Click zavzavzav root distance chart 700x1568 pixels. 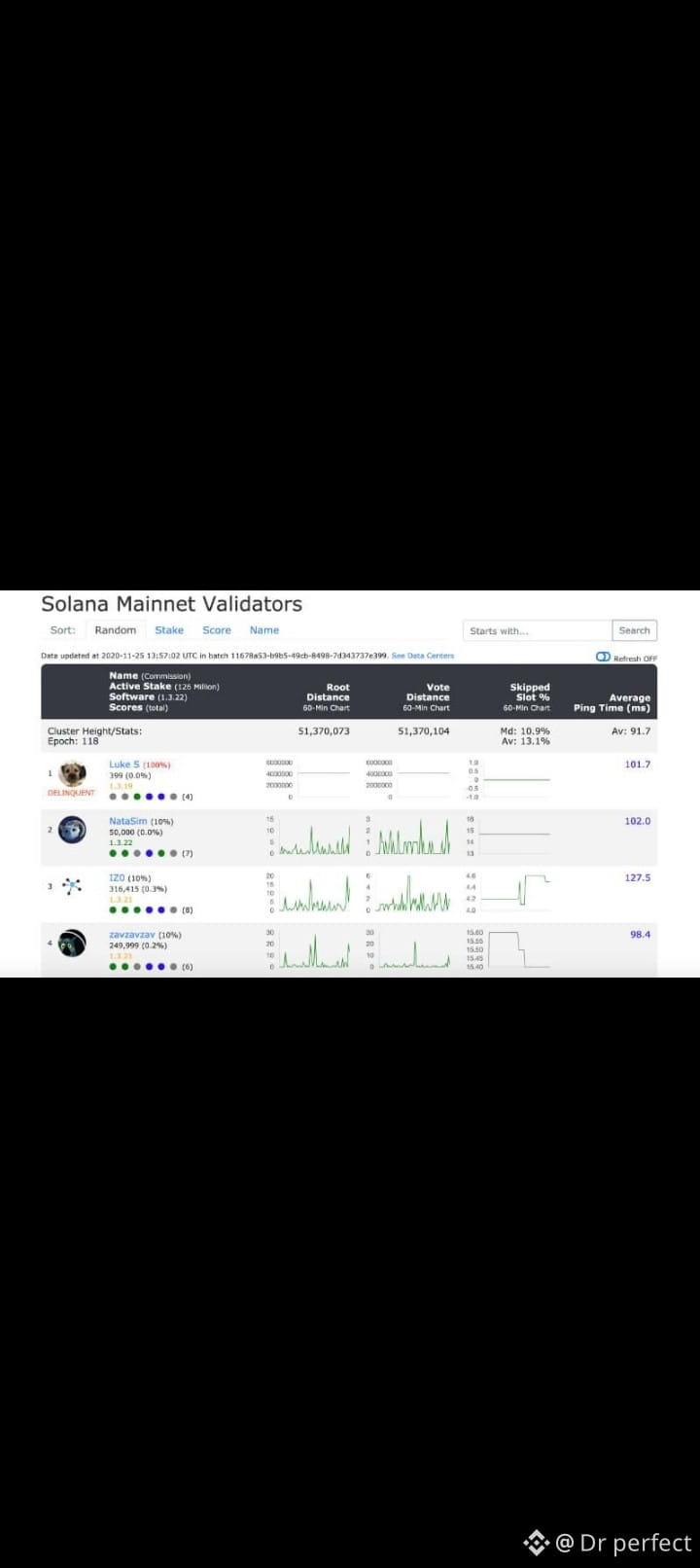pos(309,949)
